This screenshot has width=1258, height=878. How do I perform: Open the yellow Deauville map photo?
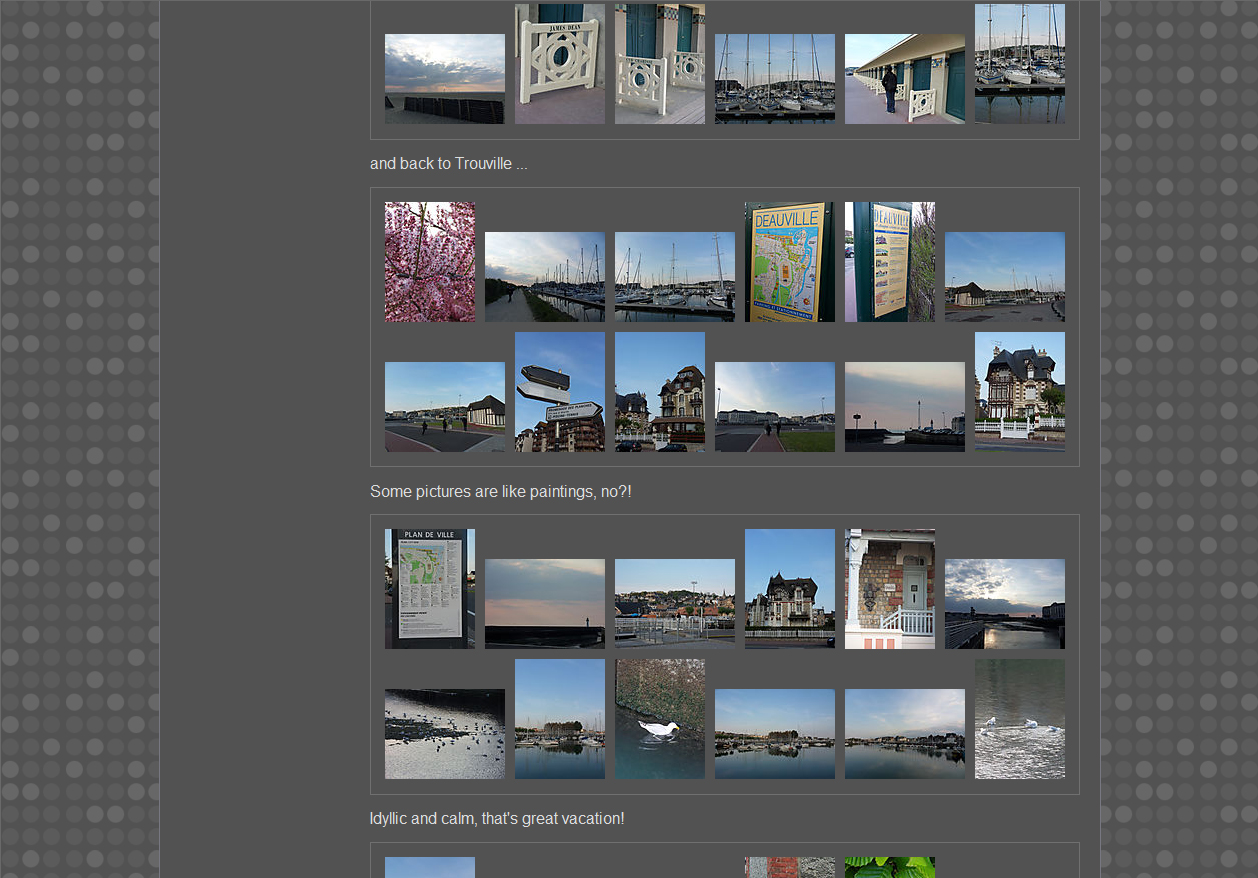(789, 262)
